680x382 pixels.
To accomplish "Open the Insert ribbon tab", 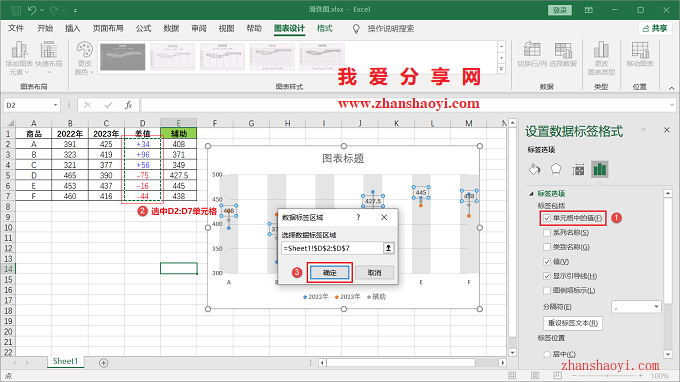I will 72,28.
